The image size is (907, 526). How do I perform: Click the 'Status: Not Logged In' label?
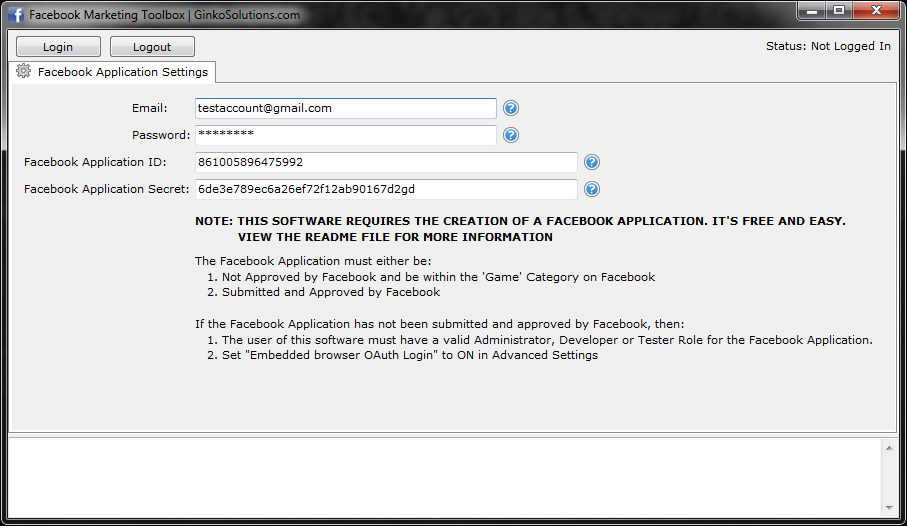pyautogui.click(x=827, y=46)
